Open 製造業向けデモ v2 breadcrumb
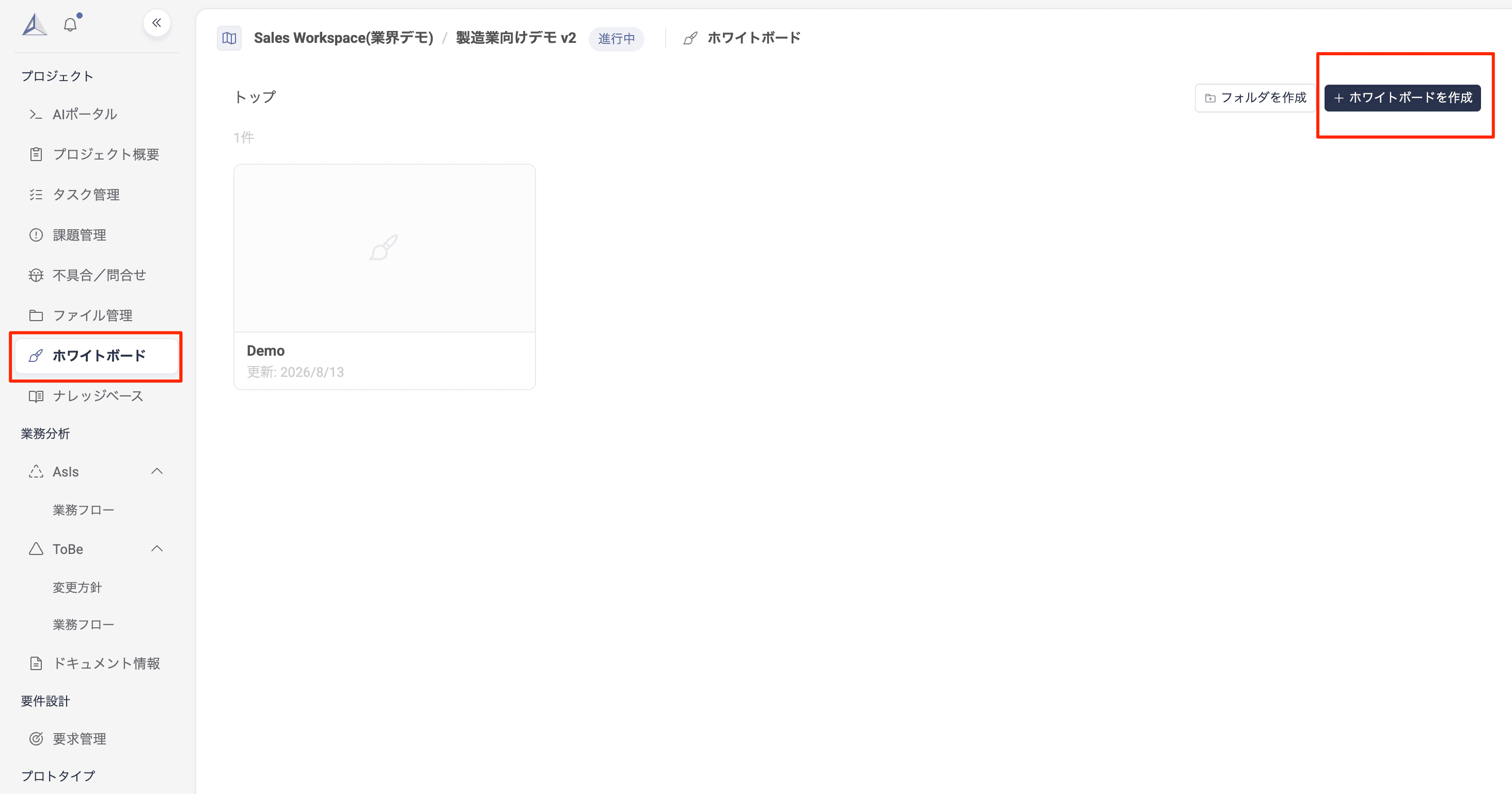This screenshot has width=1512, height=794. (516, 38)
